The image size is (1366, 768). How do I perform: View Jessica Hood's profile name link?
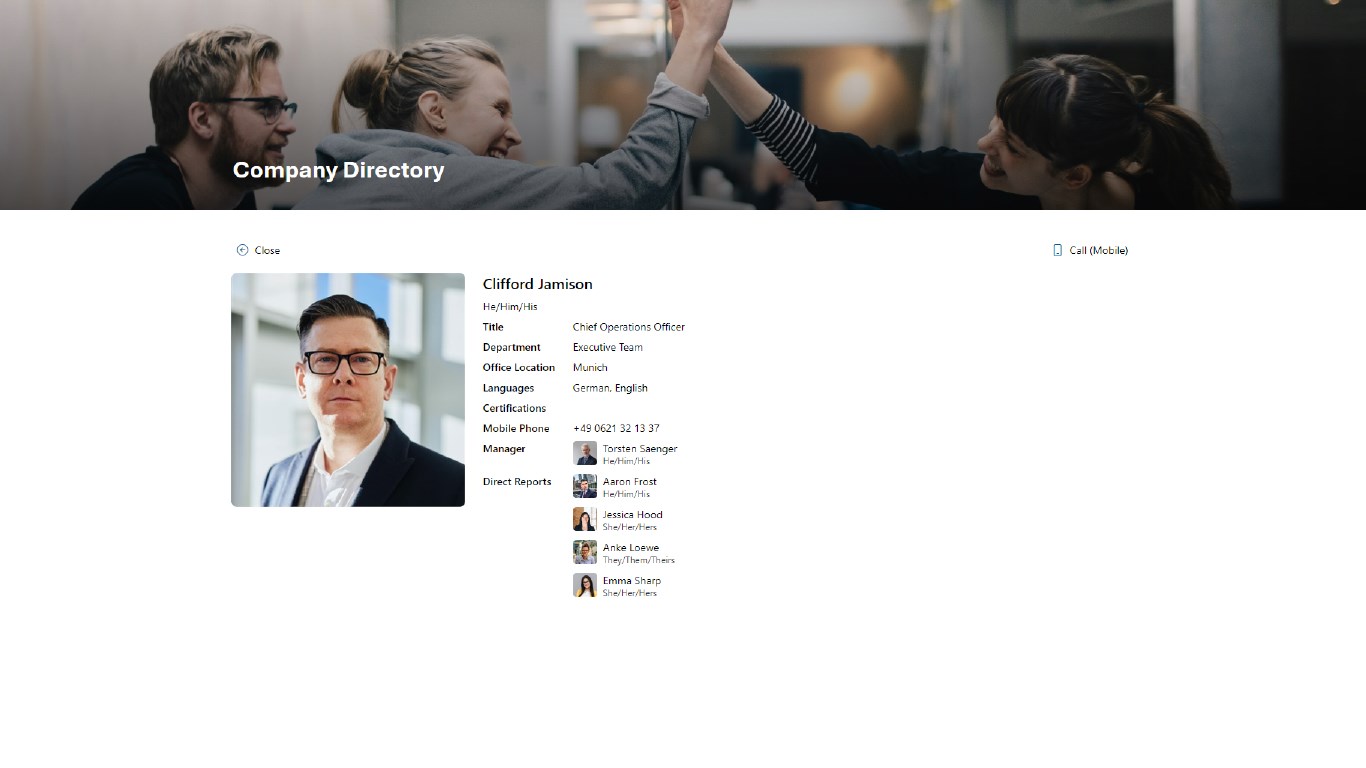tap(633, 515)
